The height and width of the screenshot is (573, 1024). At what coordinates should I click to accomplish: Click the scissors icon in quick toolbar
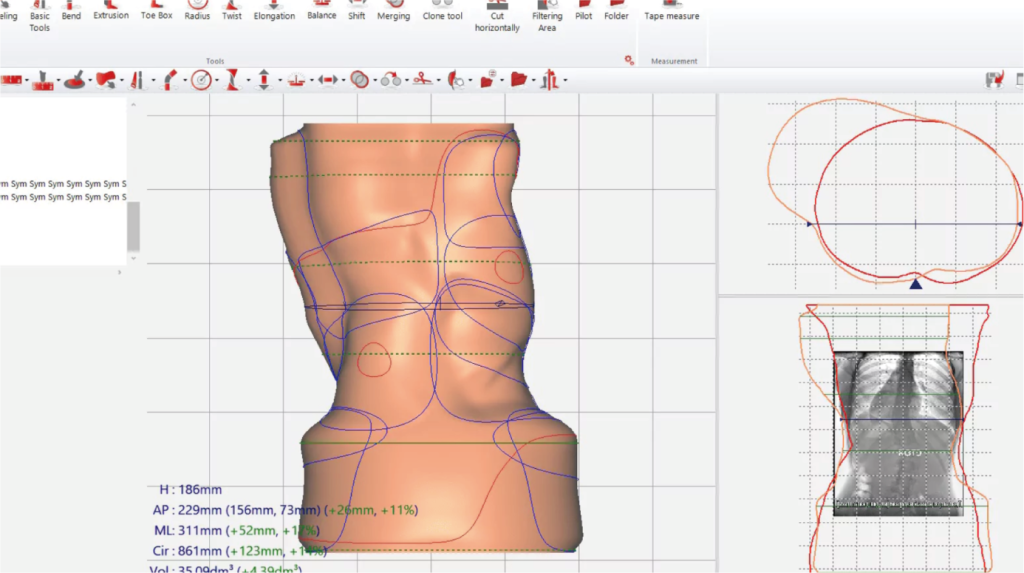[422, 80]
